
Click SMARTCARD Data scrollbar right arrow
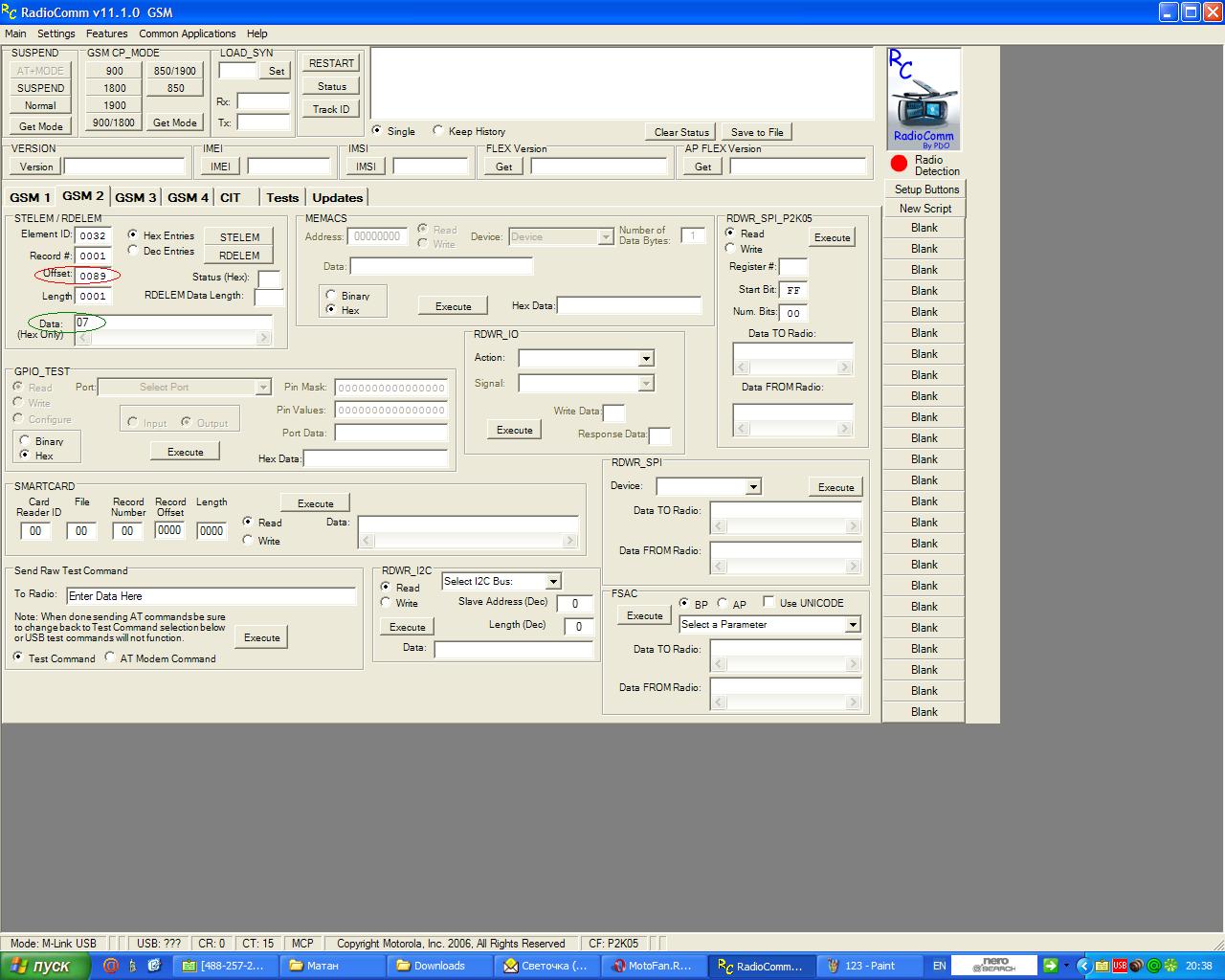pyautogui.click(x=570, y=541)
